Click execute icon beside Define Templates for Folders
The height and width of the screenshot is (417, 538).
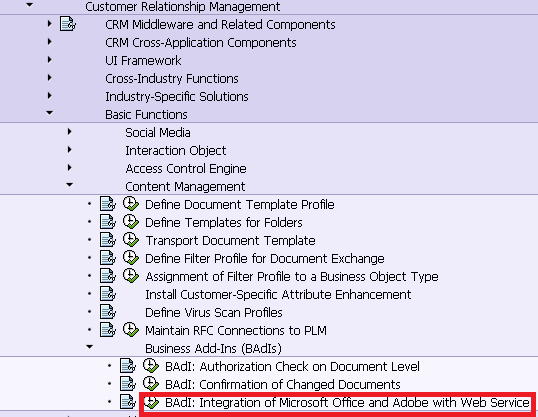pos(131,222)
